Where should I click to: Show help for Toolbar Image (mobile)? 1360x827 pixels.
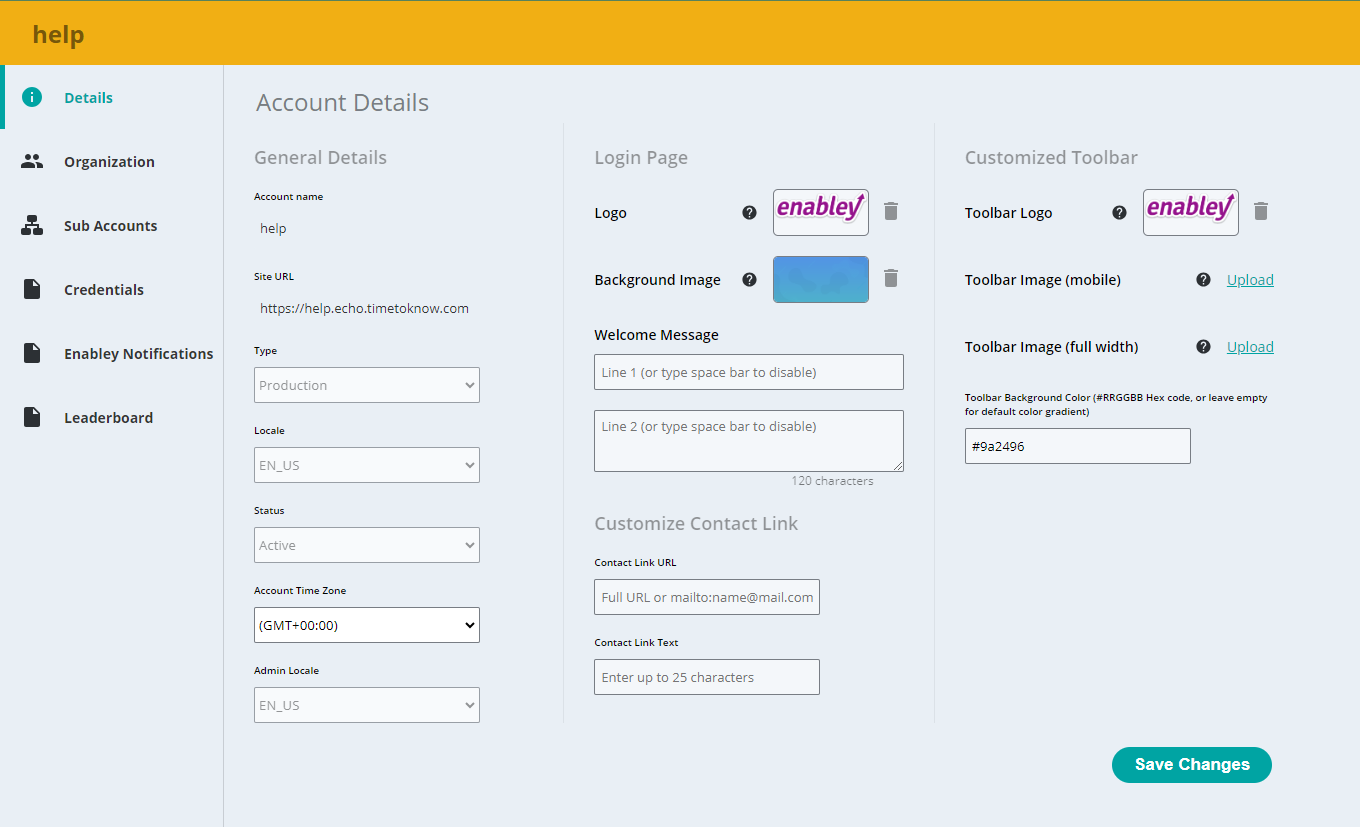pyautogui.click(x=1203, y=279)
